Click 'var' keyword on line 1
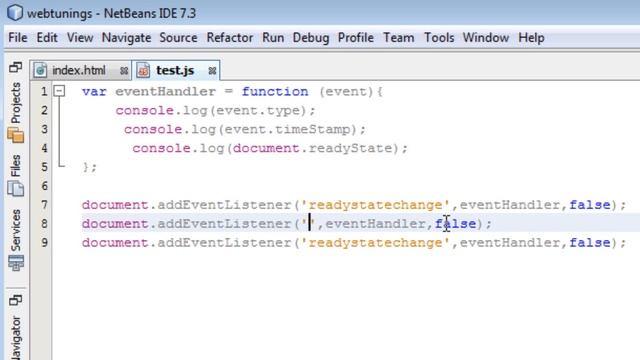The height and width of the screenshot is (360, 640). click(x=94, y=91)
